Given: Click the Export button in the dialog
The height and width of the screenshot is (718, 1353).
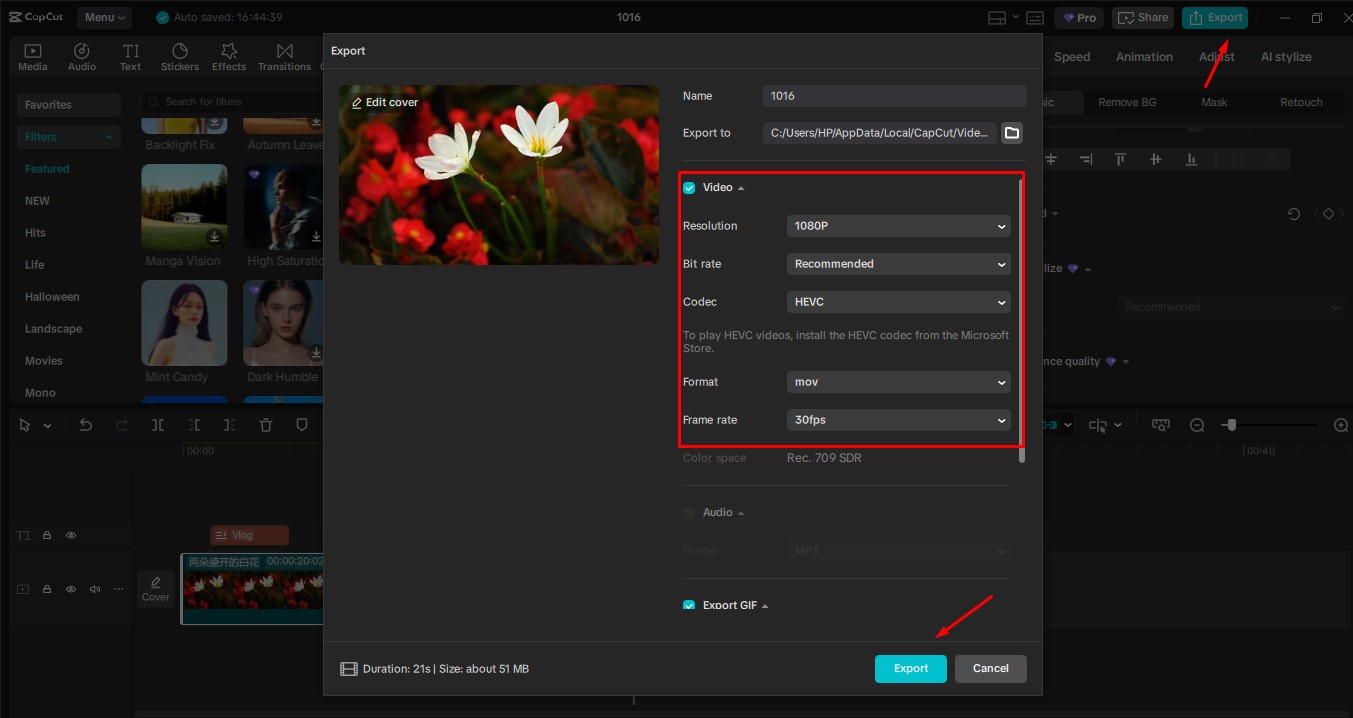Looking at the screenshot, I should (x=910, y=668).
